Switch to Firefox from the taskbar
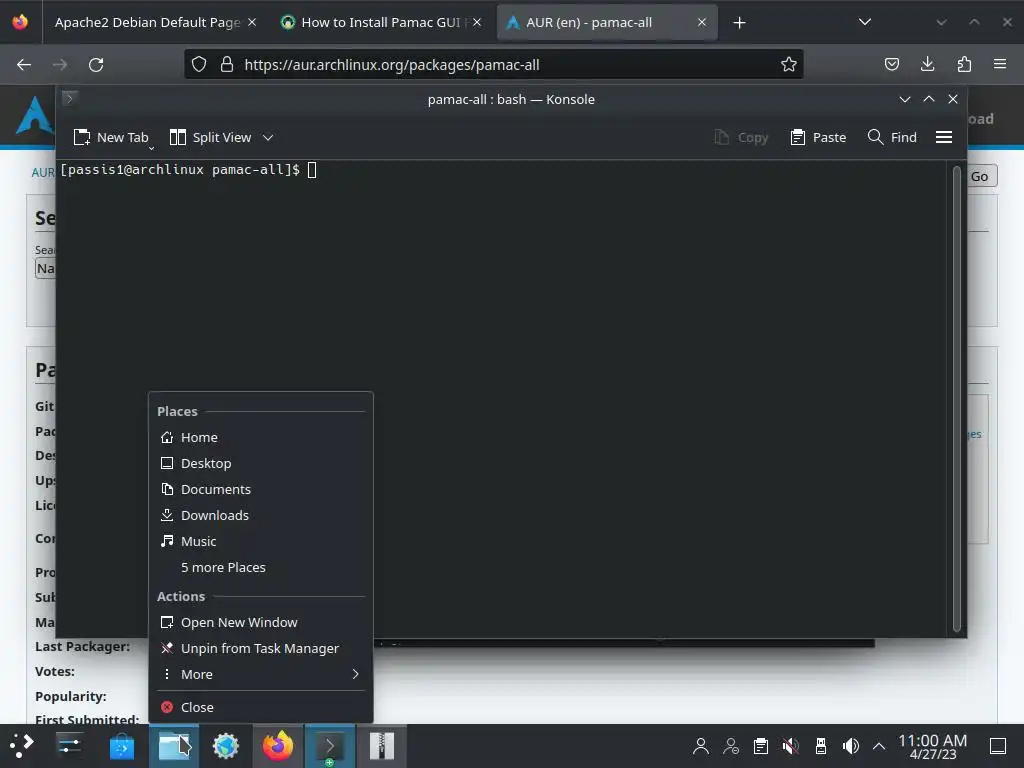The width and height of the screenshot is (1024, 768). [x=278, y=746]
